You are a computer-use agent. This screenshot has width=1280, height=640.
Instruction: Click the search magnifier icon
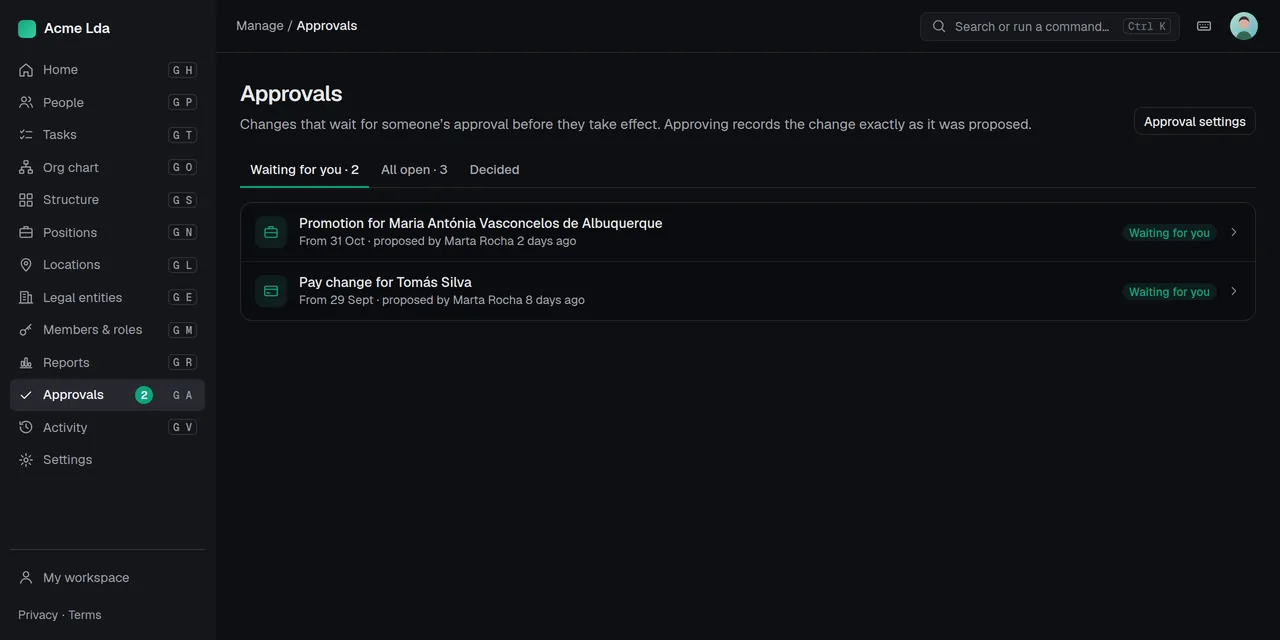(x=939, y=27)
